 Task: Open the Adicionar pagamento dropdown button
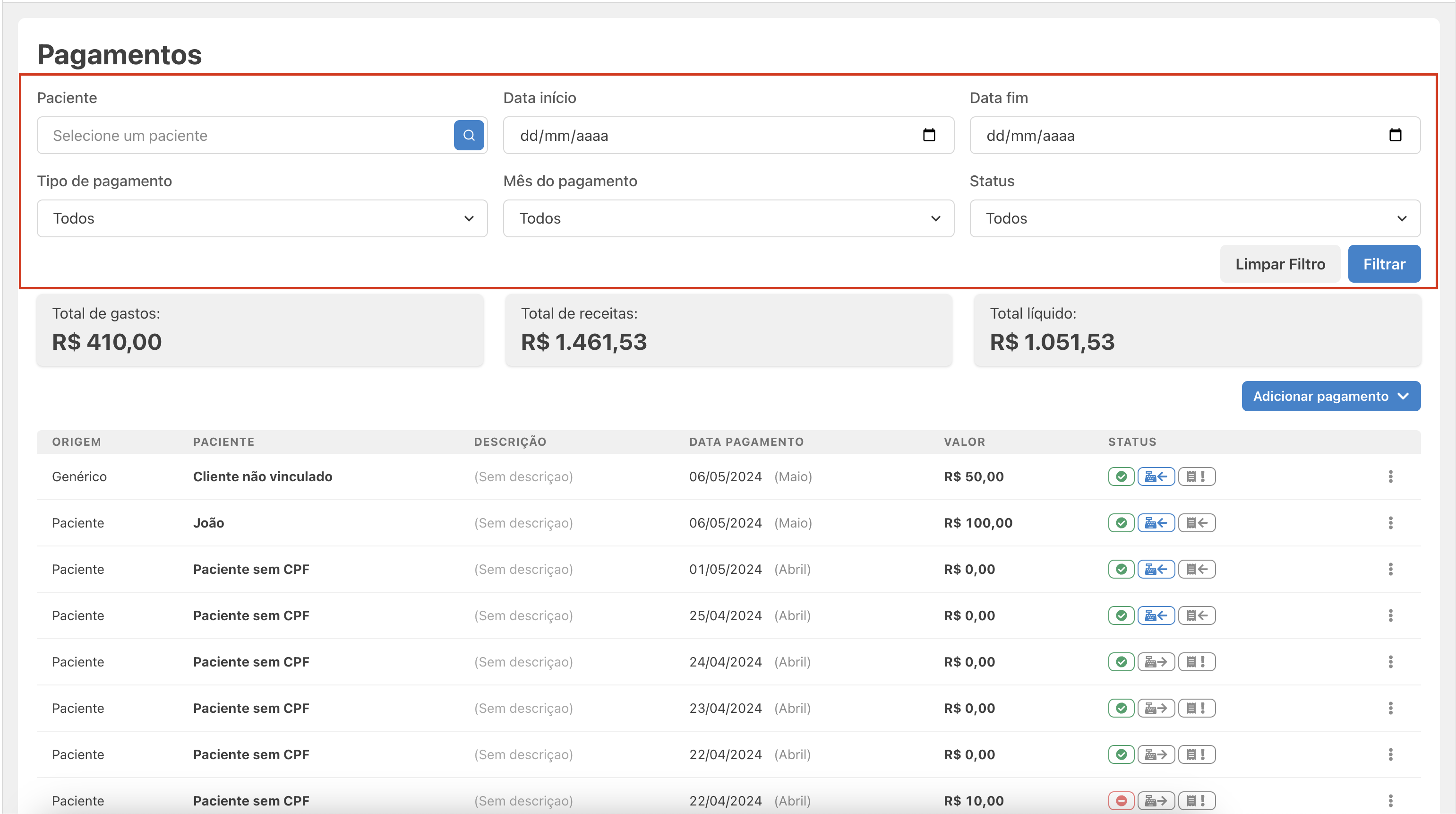coord(1331,397)
